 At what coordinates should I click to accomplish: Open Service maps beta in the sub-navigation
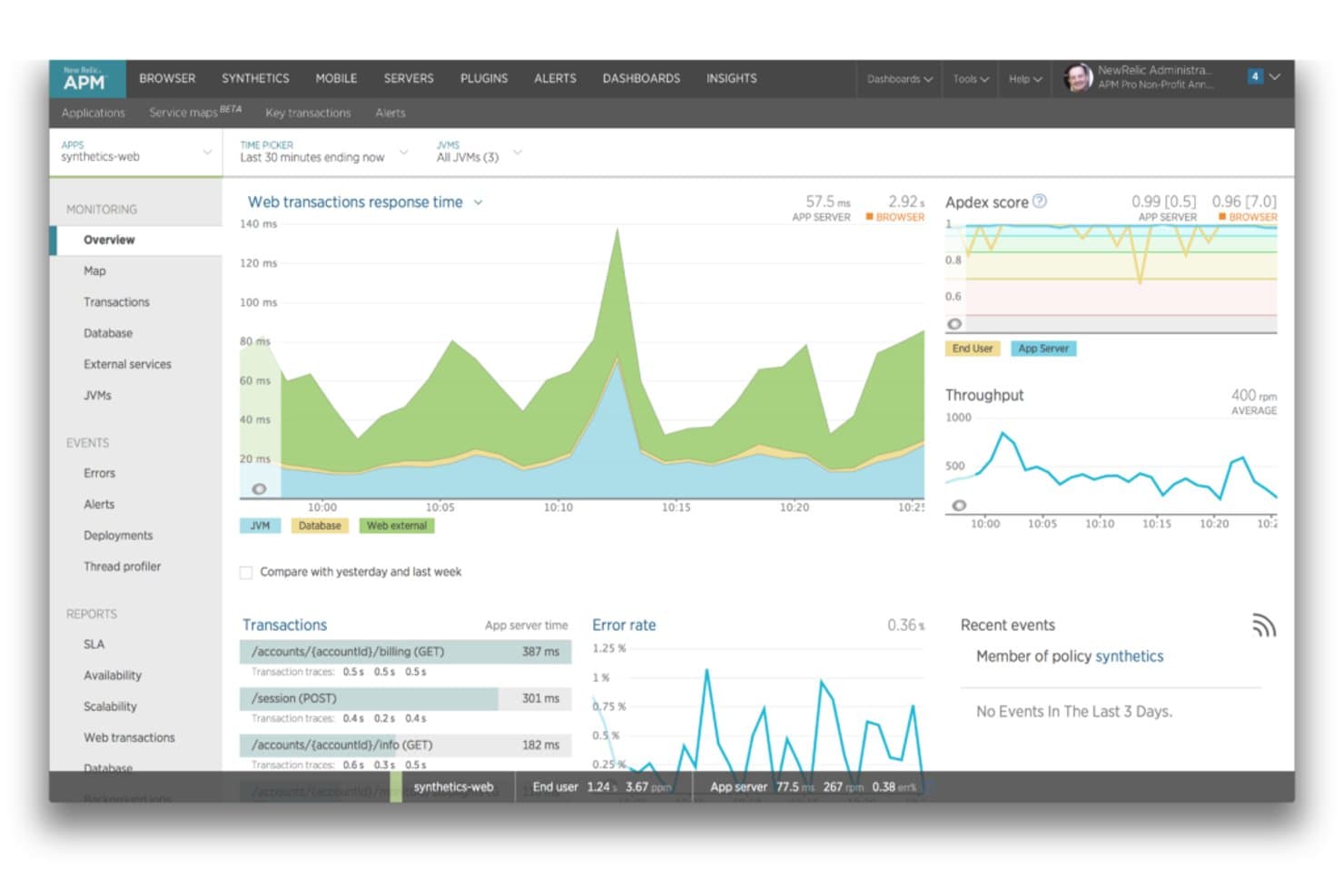[x=195, y=113]
